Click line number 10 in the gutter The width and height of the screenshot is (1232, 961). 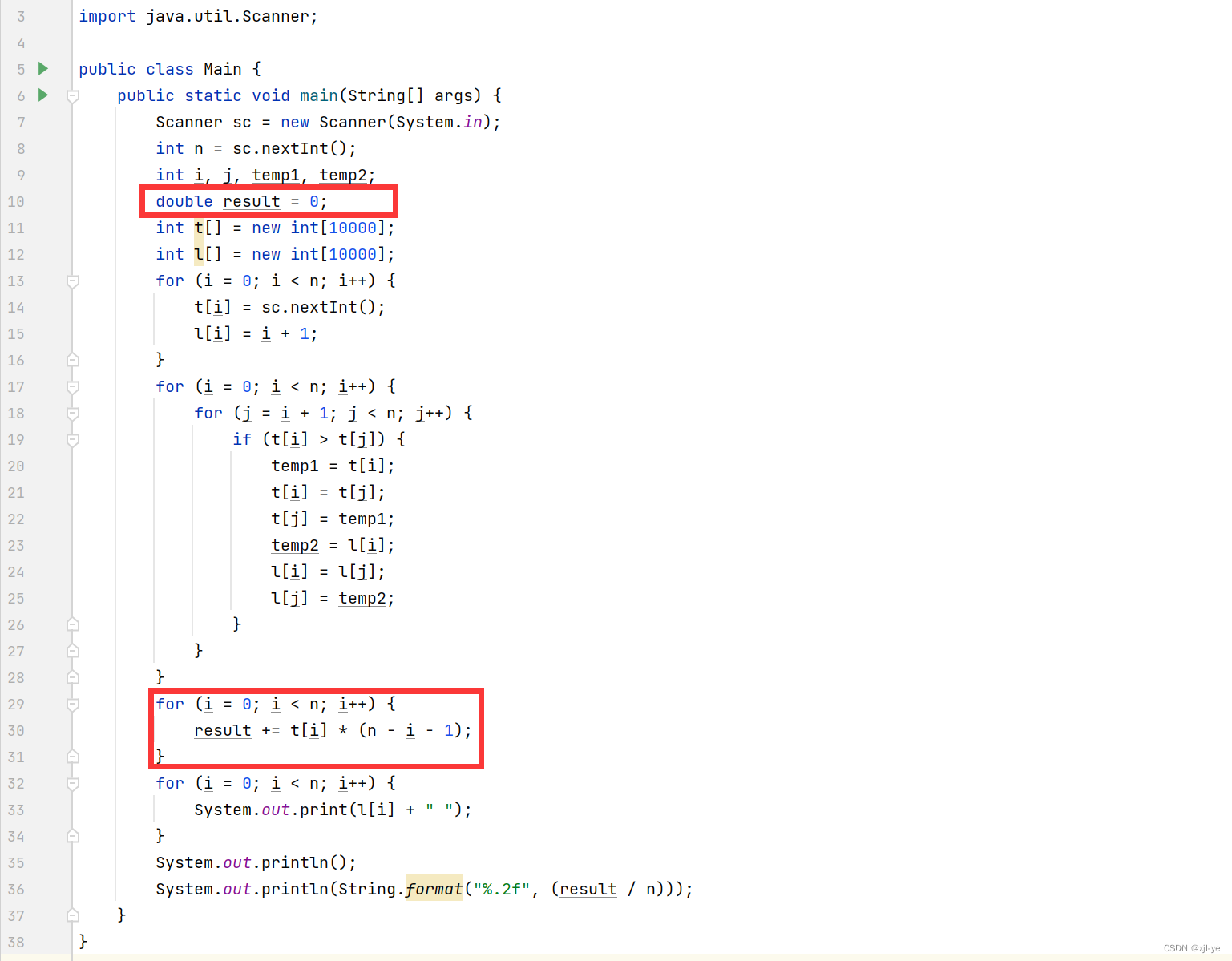[x=16, y=202]
